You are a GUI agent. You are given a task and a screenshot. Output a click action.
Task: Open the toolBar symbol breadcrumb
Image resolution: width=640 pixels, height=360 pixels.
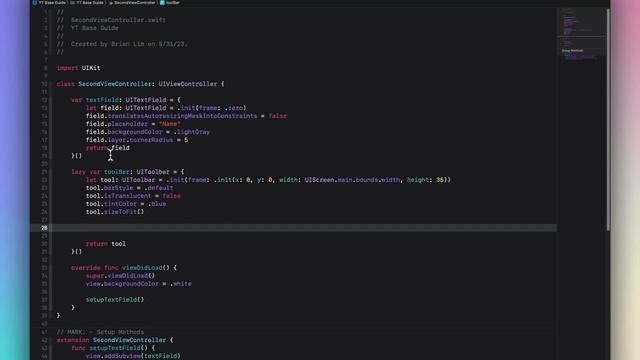coord(173,2)
